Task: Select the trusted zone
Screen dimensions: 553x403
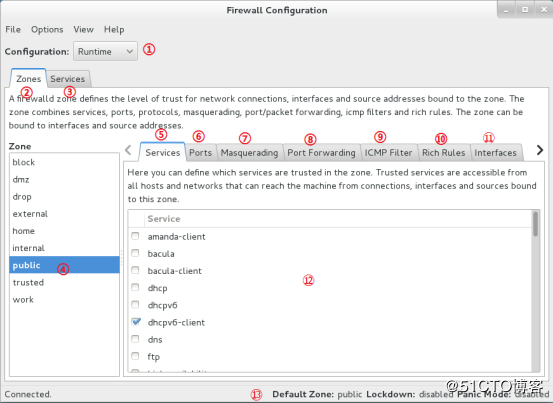Action: tap(64, 282)
